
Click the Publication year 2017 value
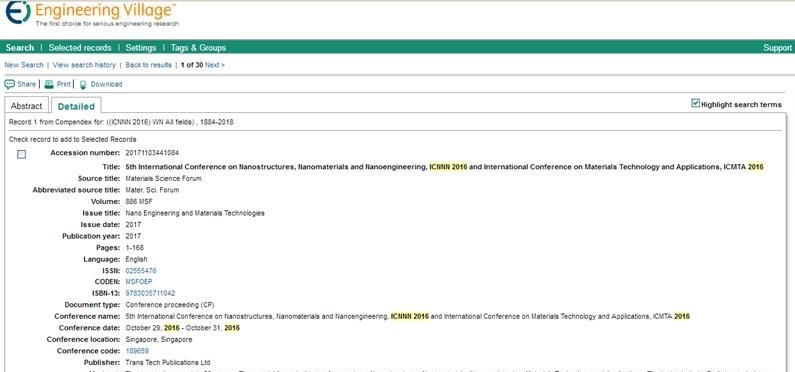(133, 236)
